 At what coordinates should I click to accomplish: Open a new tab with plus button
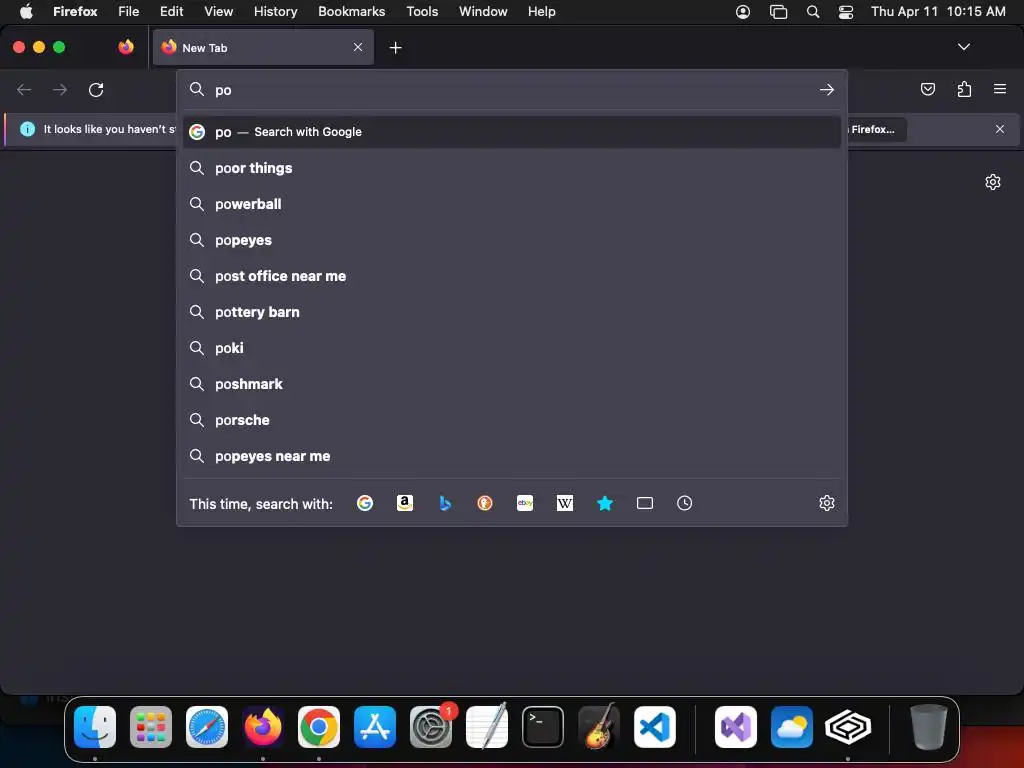pos(395,48)
